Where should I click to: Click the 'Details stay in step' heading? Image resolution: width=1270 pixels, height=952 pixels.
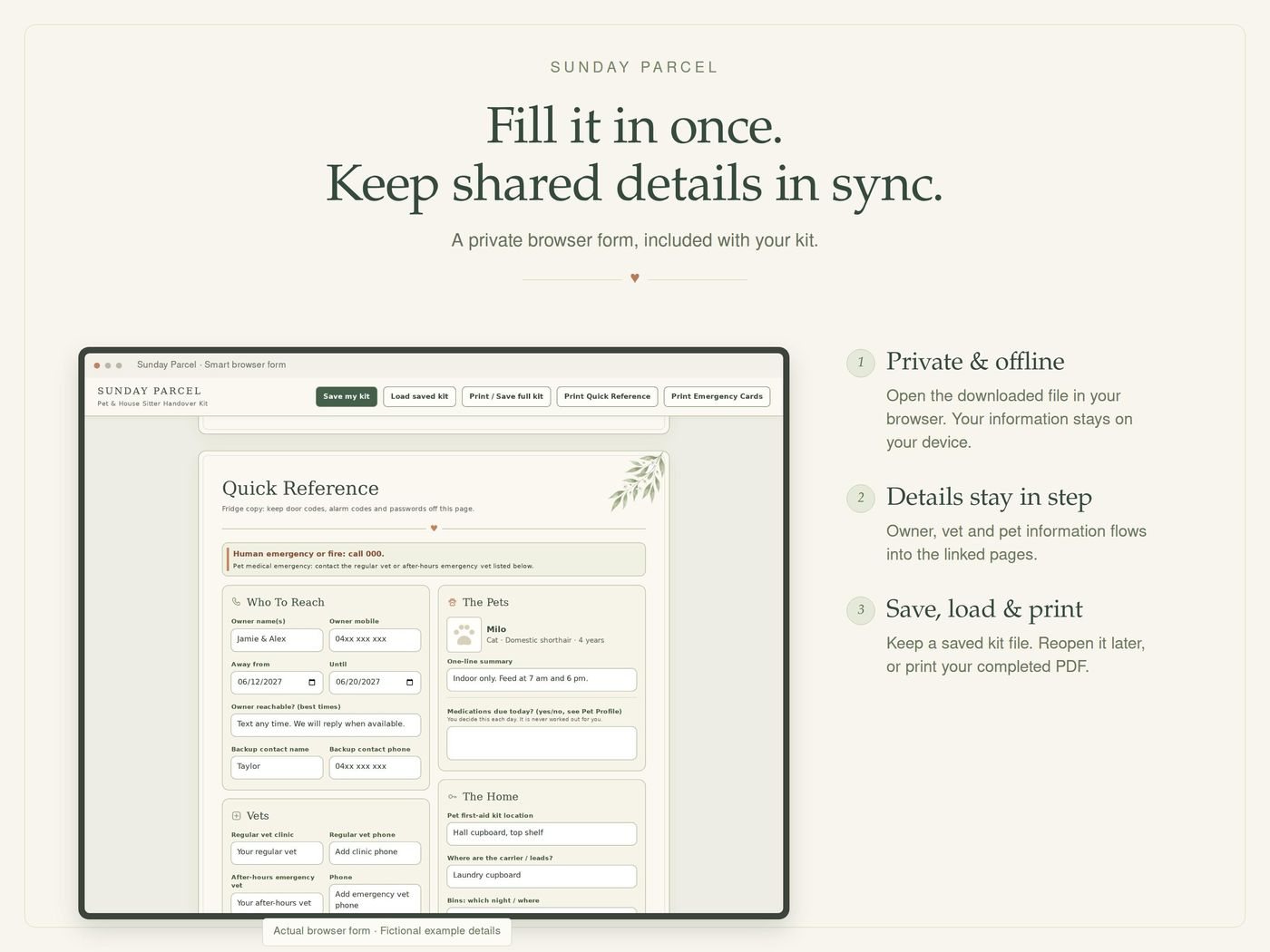click(x=989, y=497)
